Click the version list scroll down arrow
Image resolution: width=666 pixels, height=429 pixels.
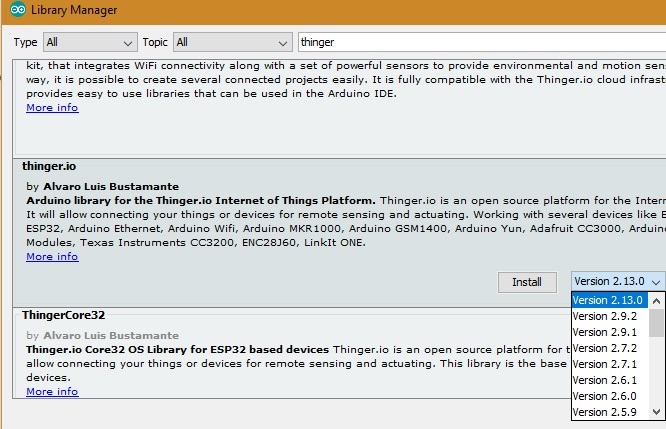pyautogui.click(x=656, y=412)
